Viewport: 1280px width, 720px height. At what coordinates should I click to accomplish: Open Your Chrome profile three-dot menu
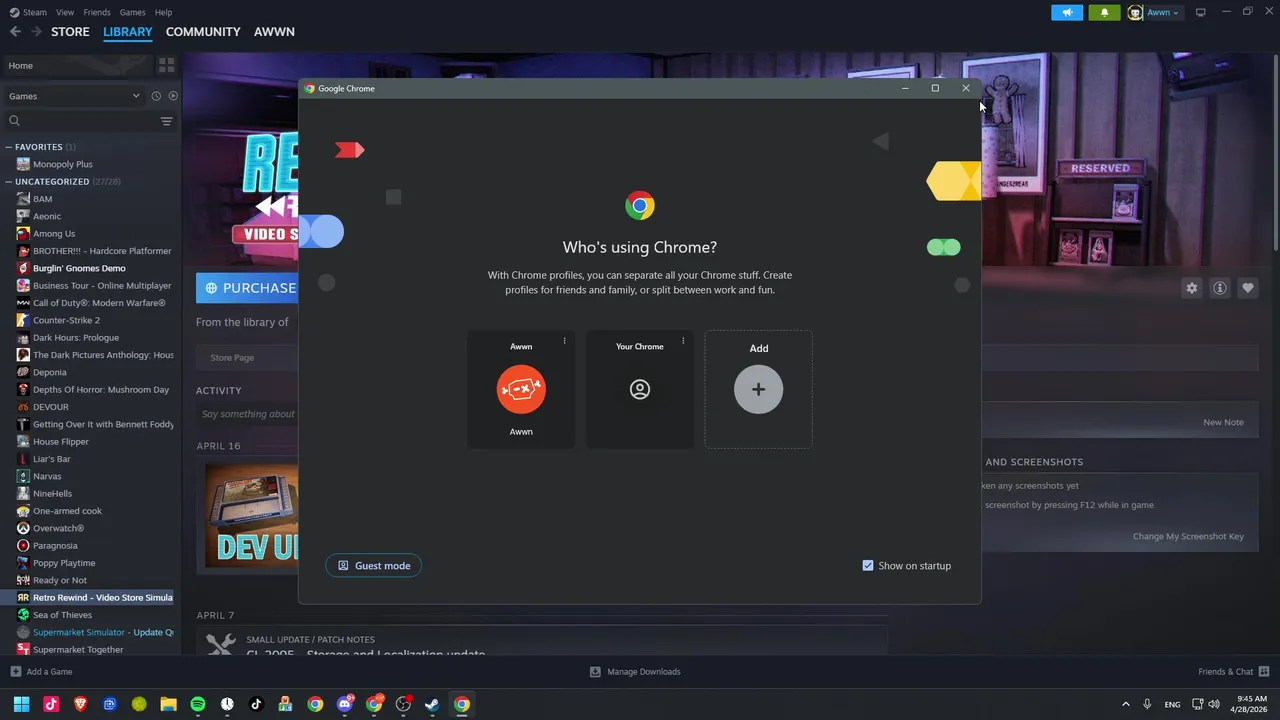tap(683, 341)
